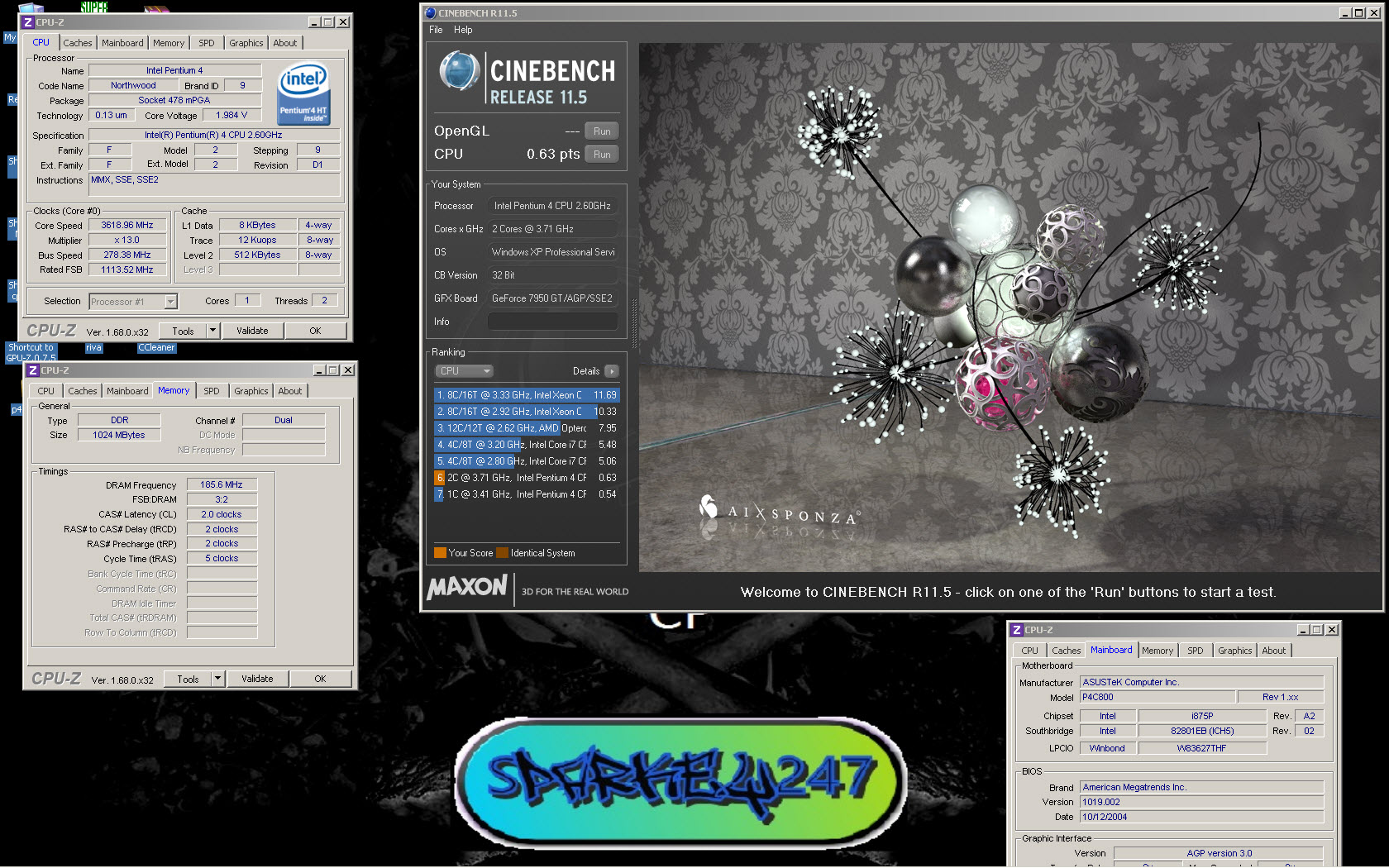Click the rendered Cinebench scene preview
Screen dimensions: 1389x868
click(x=1010, y=308)
